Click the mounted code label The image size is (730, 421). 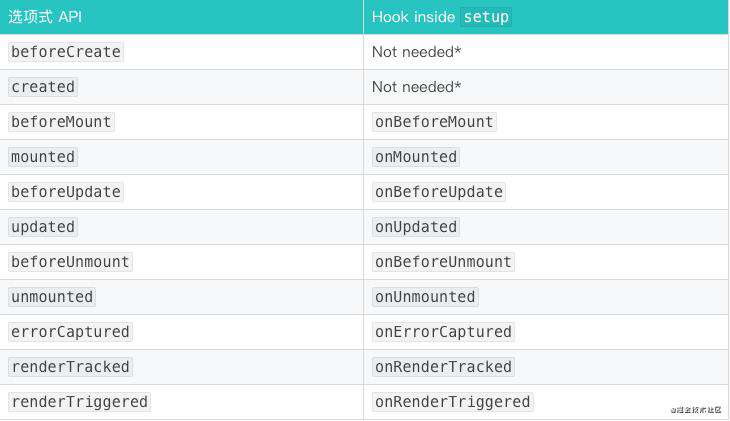tap(43, 157)
